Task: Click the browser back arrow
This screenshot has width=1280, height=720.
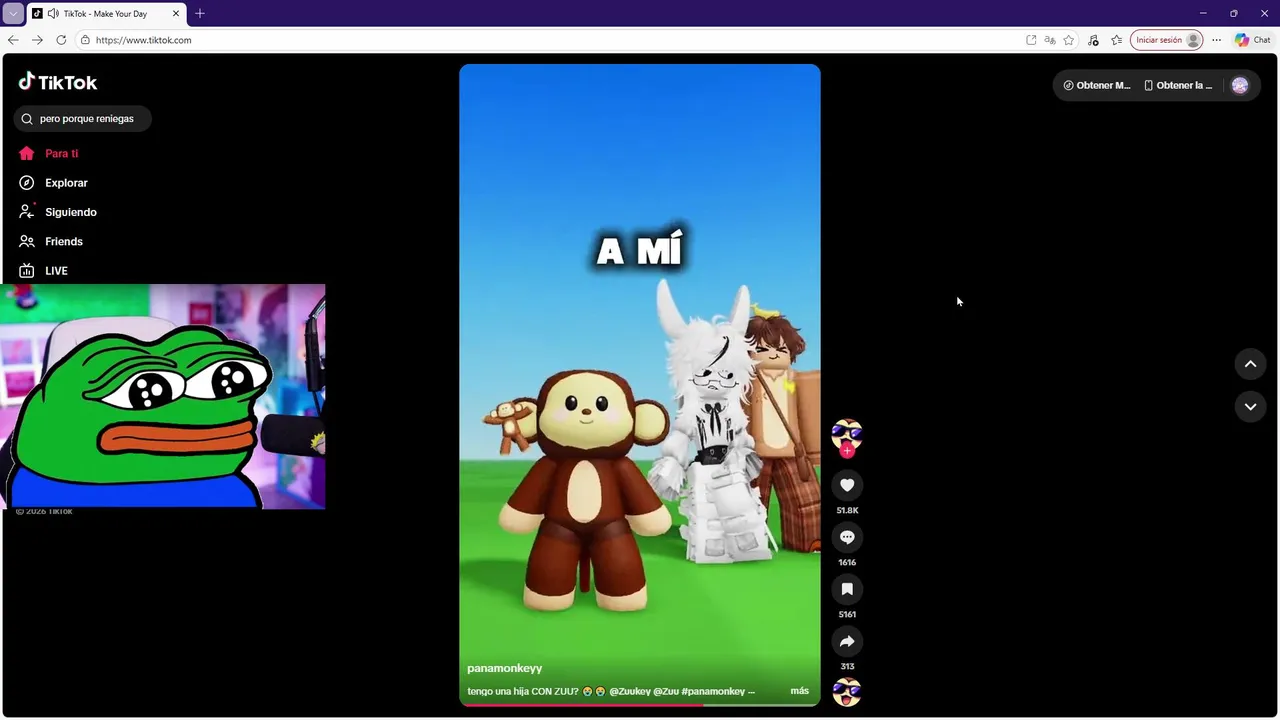Action: 13,40
